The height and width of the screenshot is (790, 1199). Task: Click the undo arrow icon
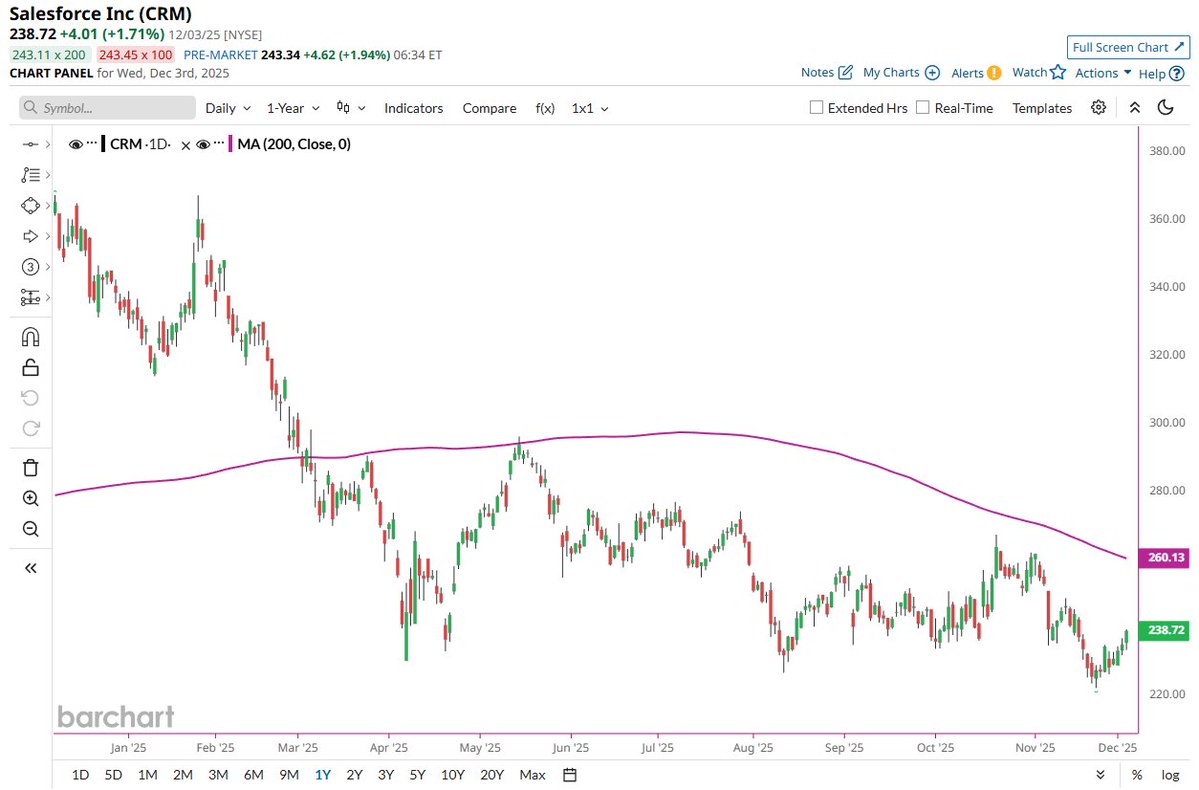30,398
